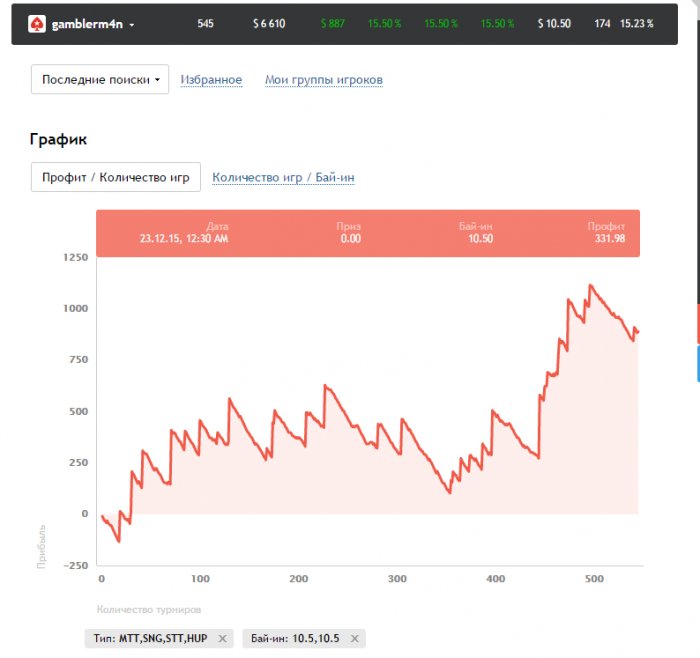This screenshot has width=700, height=658.
Task: Click the PokerStars spade icon
Action: (x=37, y=23)
